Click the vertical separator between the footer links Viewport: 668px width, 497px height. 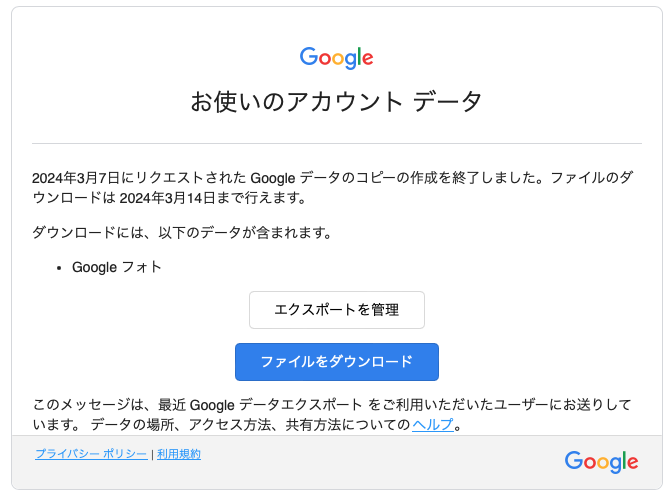pyautogui.click(x=152, y=455)
